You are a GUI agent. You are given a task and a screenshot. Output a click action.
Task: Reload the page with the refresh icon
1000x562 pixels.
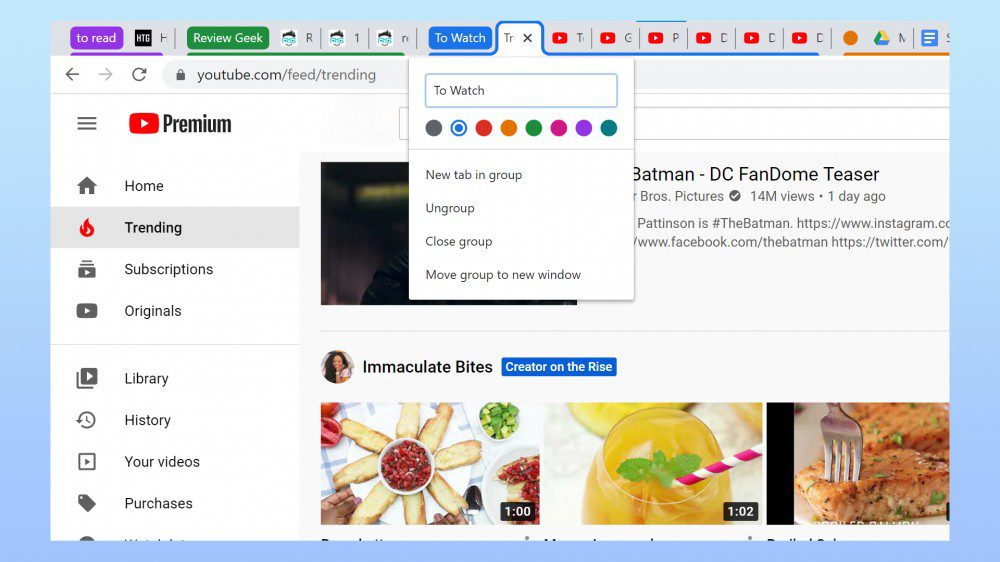point(139,75)
